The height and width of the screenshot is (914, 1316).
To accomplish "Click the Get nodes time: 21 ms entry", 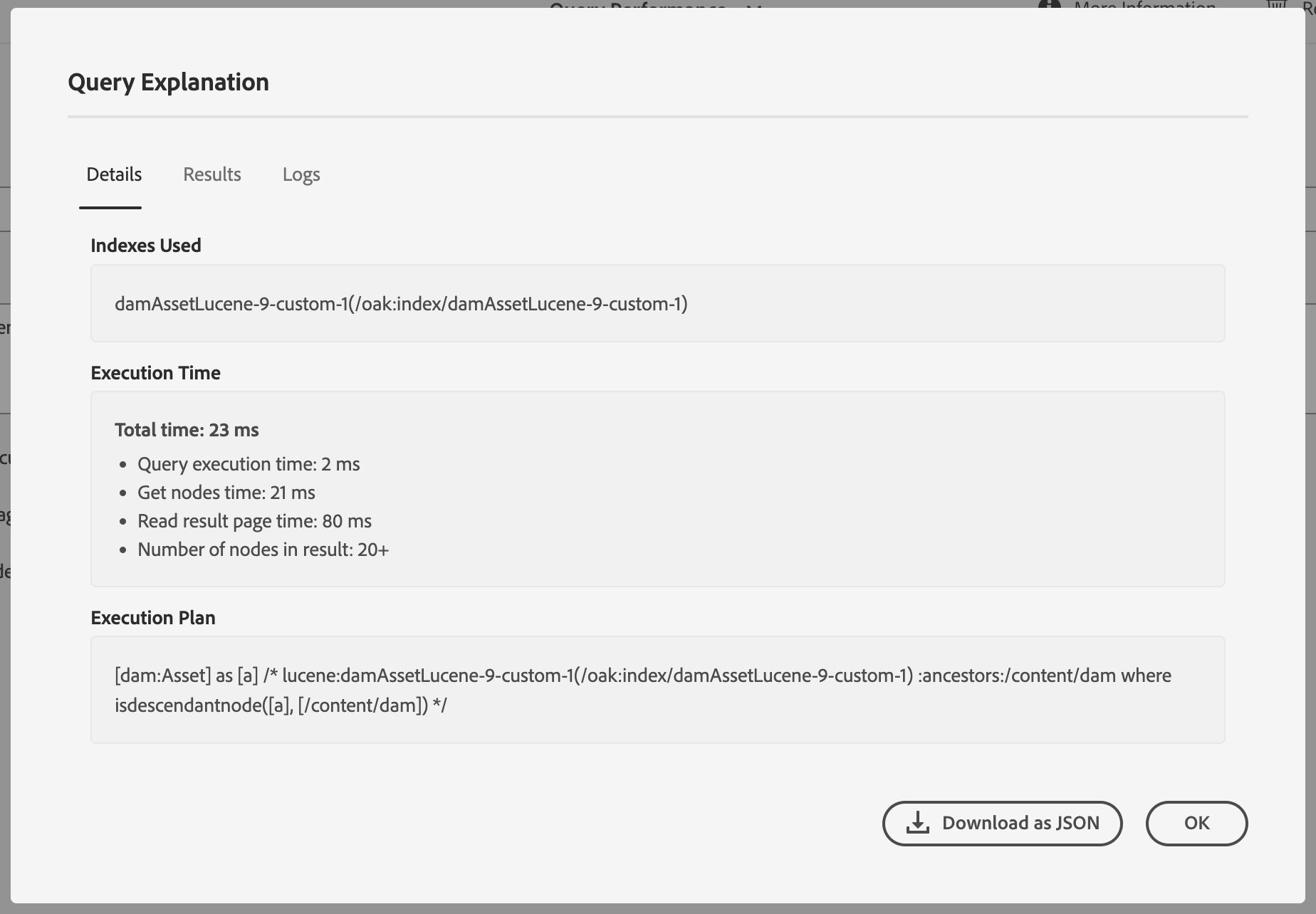I will (x=226, y=493).
